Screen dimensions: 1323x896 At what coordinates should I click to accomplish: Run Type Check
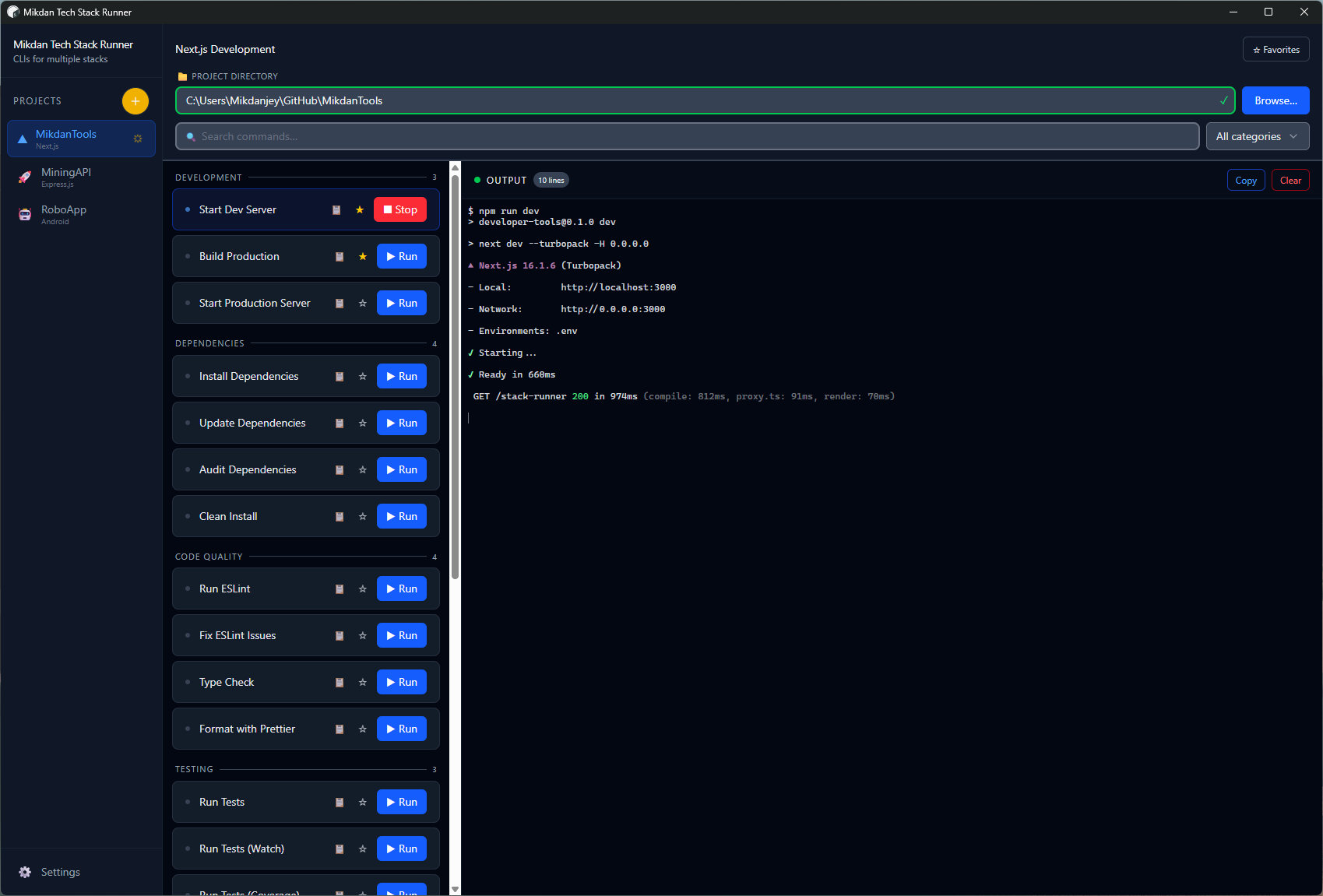(x=402, y=682)
